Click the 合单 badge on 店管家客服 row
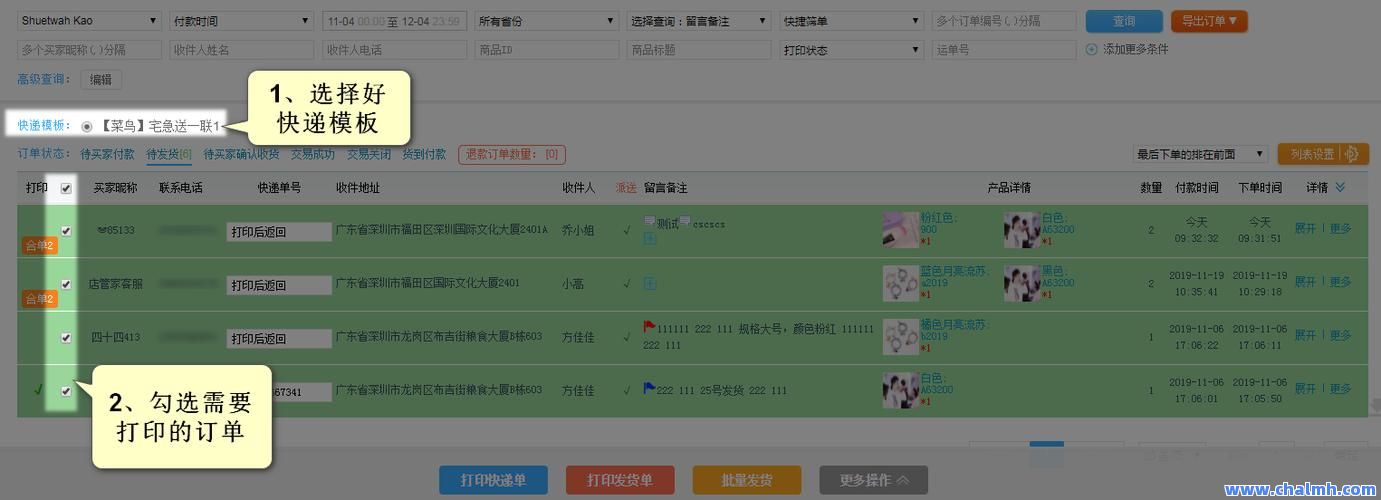Screen dimensions: 1381x500 [x=40, y=298]
